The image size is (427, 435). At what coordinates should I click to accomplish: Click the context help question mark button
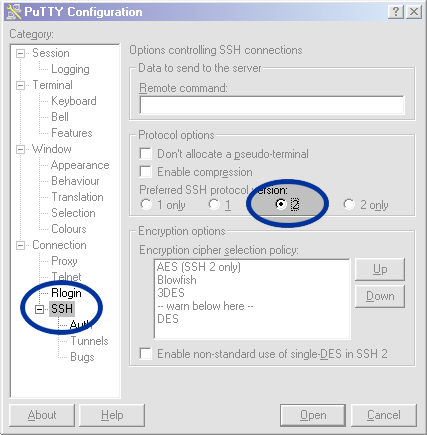pos(396,12)
